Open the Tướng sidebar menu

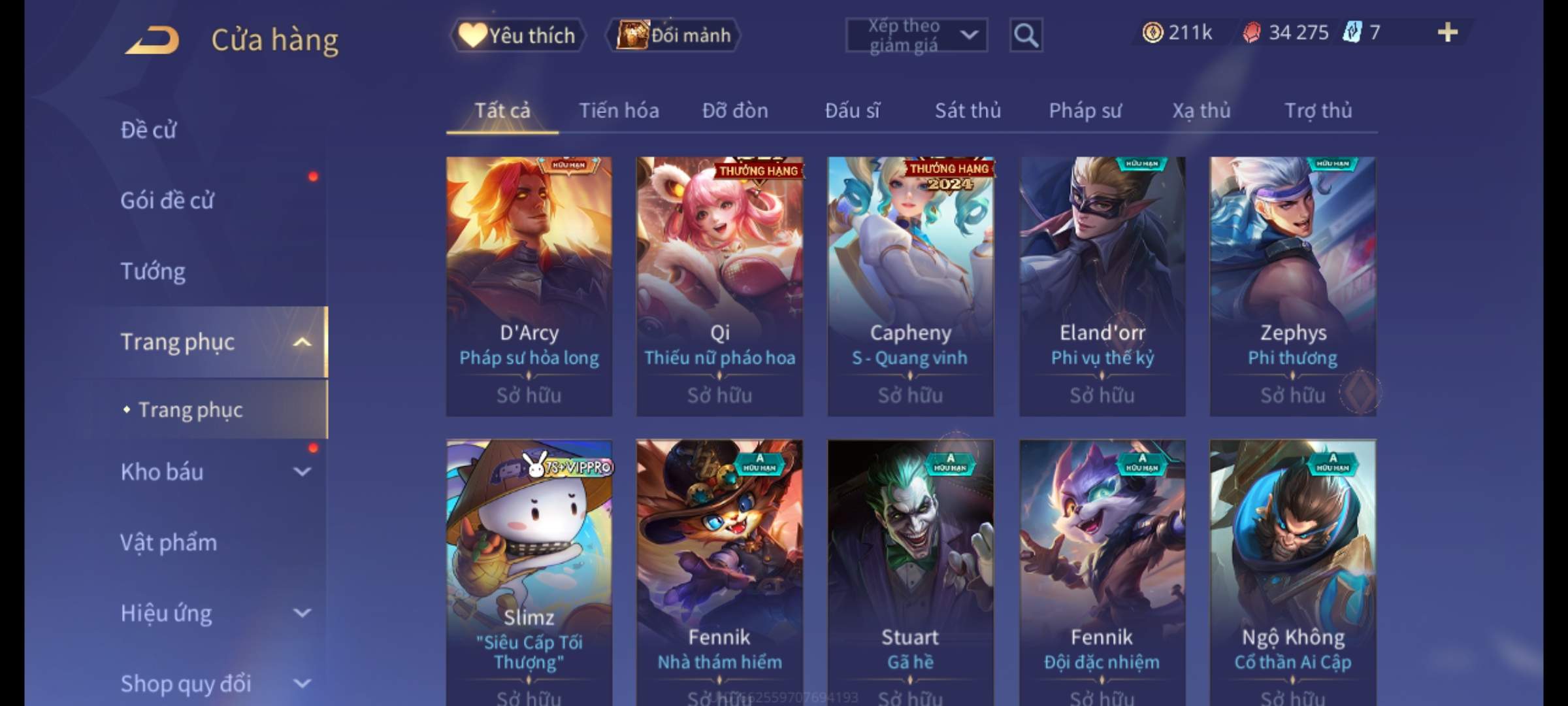[x=153, y=271]
